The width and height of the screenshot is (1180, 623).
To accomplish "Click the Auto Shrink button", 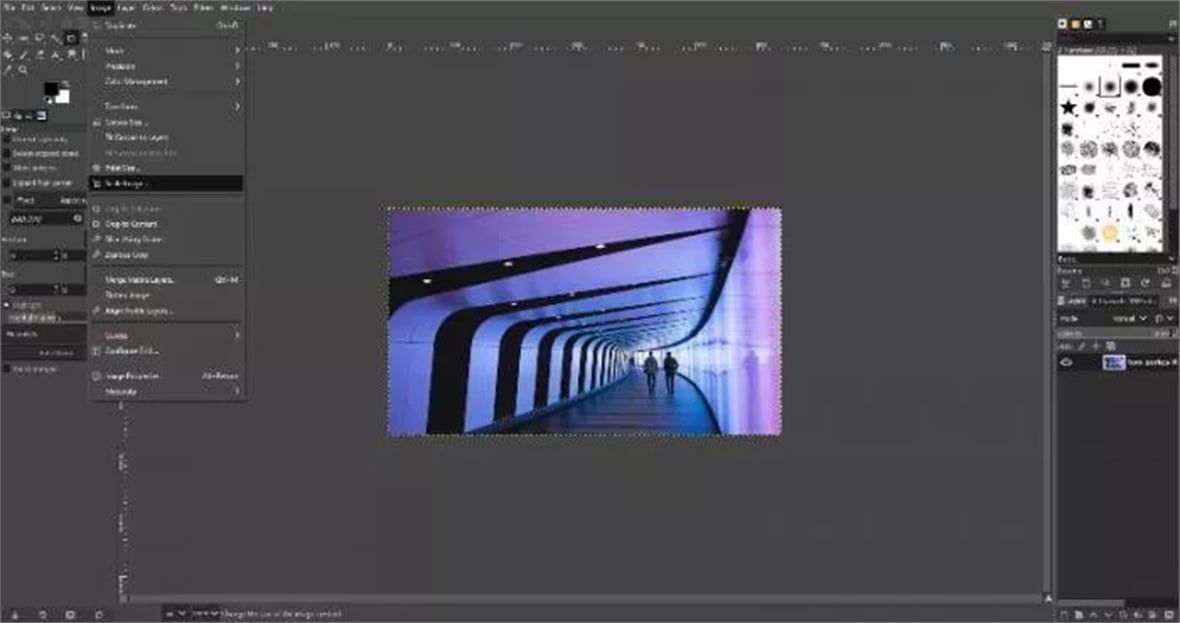I will pos(44,353).
